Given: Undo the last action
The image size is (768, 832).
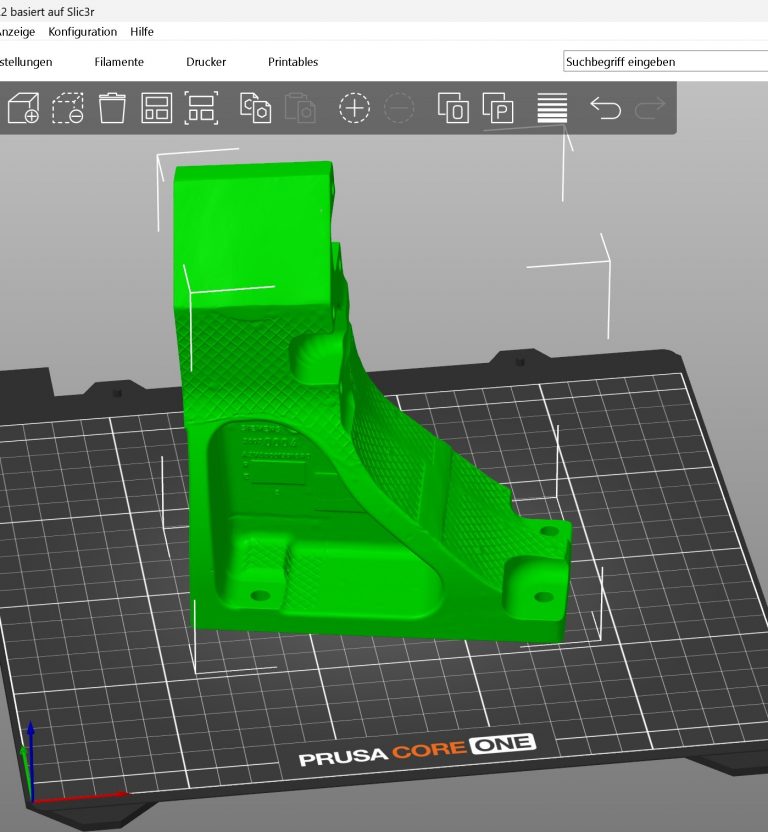Looking at the screenshot, I should [x=605, y=107].
